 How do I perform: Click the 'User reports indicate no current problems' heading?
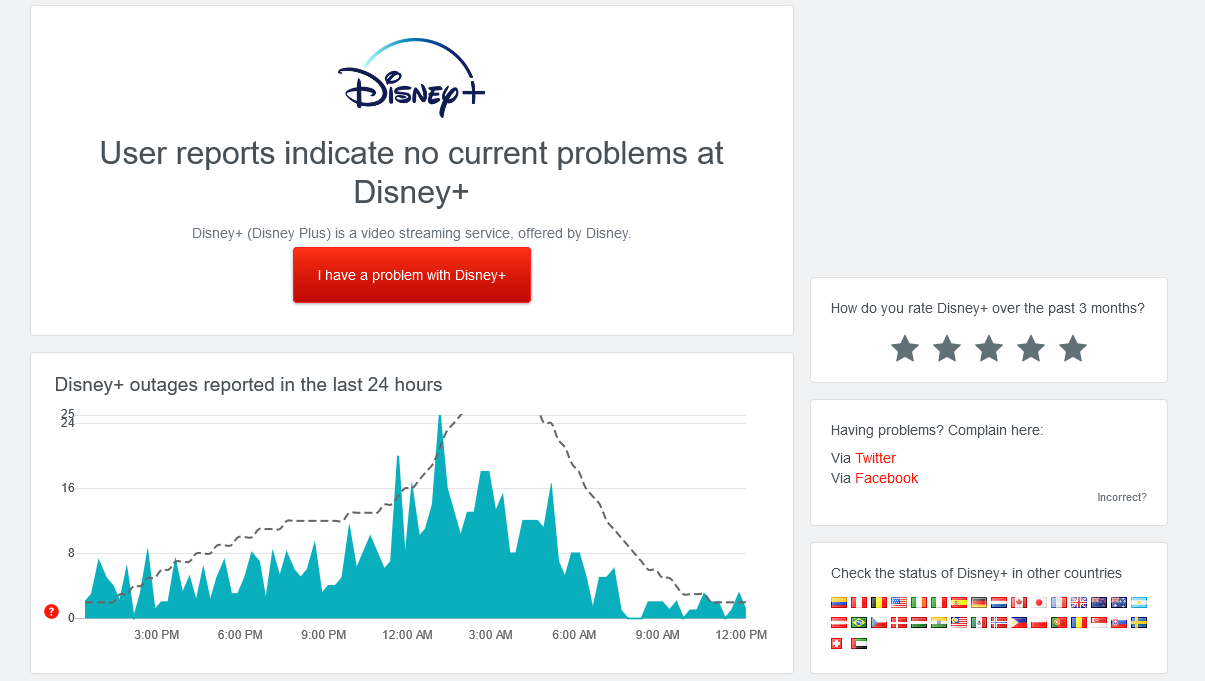tap(412, 172)
